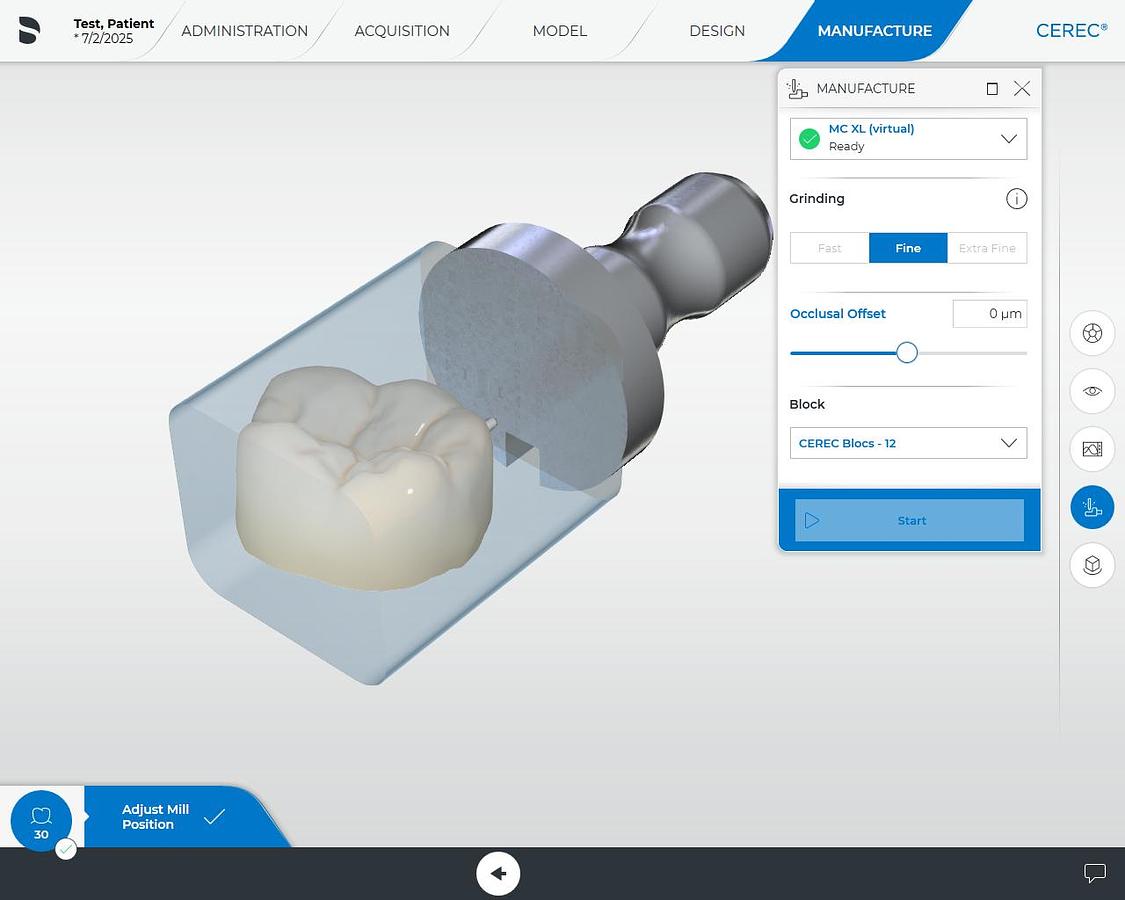
Task: Open the MODEL phase tab
Action: [x=559, y=31]
